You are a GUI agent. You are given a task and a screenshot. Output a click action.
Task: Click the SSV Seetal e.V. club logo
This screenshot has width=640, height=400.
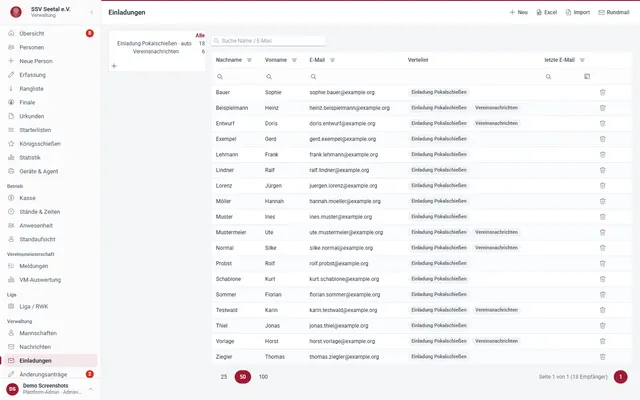point(16,12)
